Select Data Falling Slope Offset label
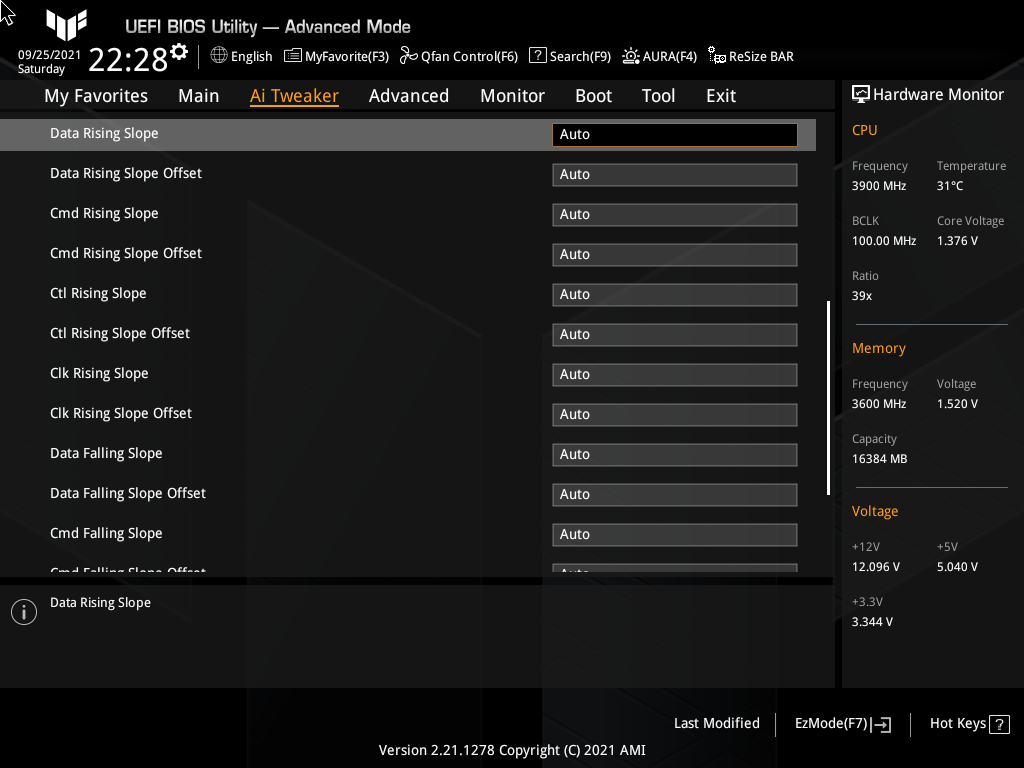The width and height of the screenshot is (1024, 768). (x=128, y=493)
